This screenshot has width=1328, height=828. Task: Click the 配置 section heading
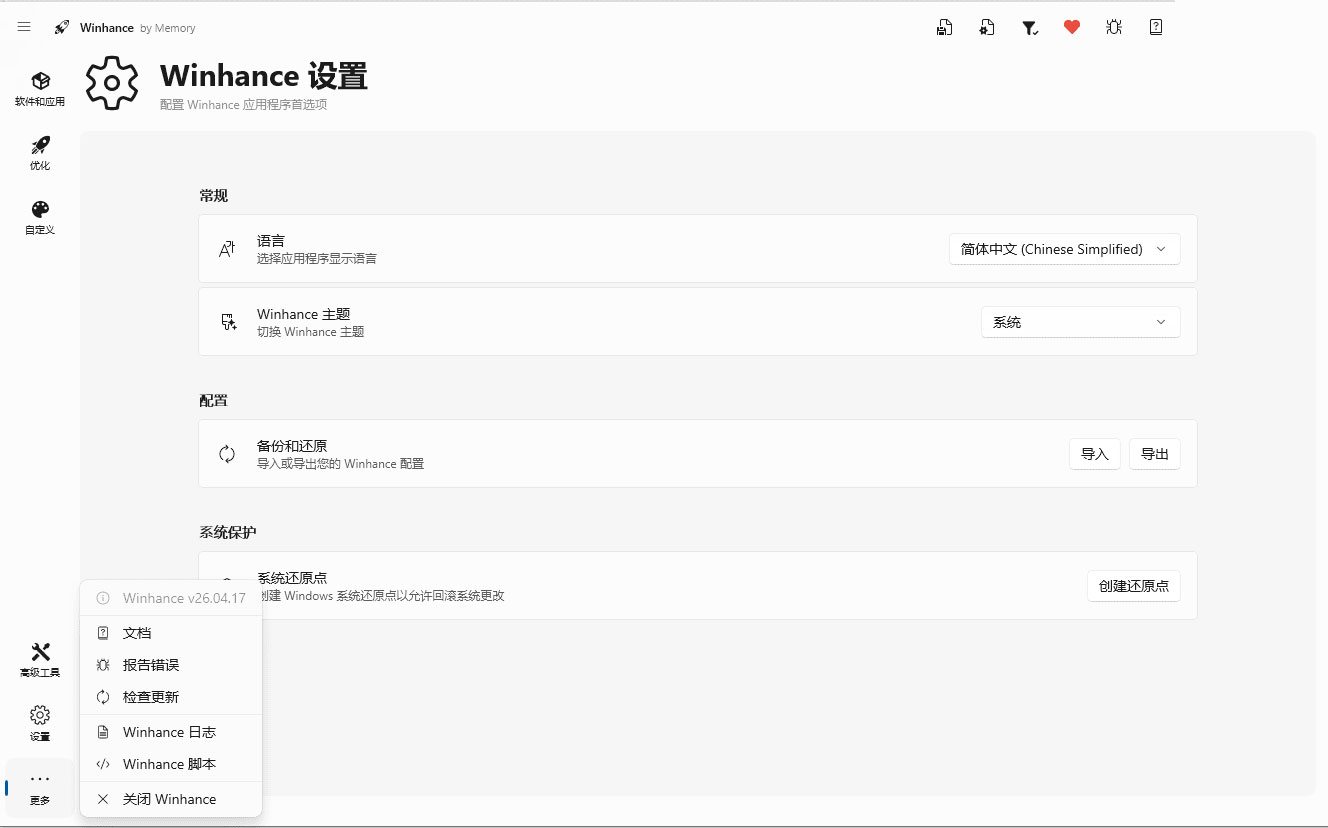(x=214, y=400)
